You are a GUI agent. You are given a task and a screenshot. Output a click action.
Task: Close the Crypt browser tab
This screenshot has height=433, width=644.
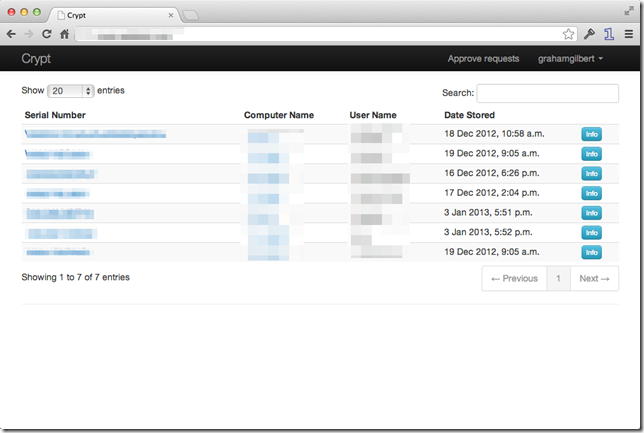point(171,15)
